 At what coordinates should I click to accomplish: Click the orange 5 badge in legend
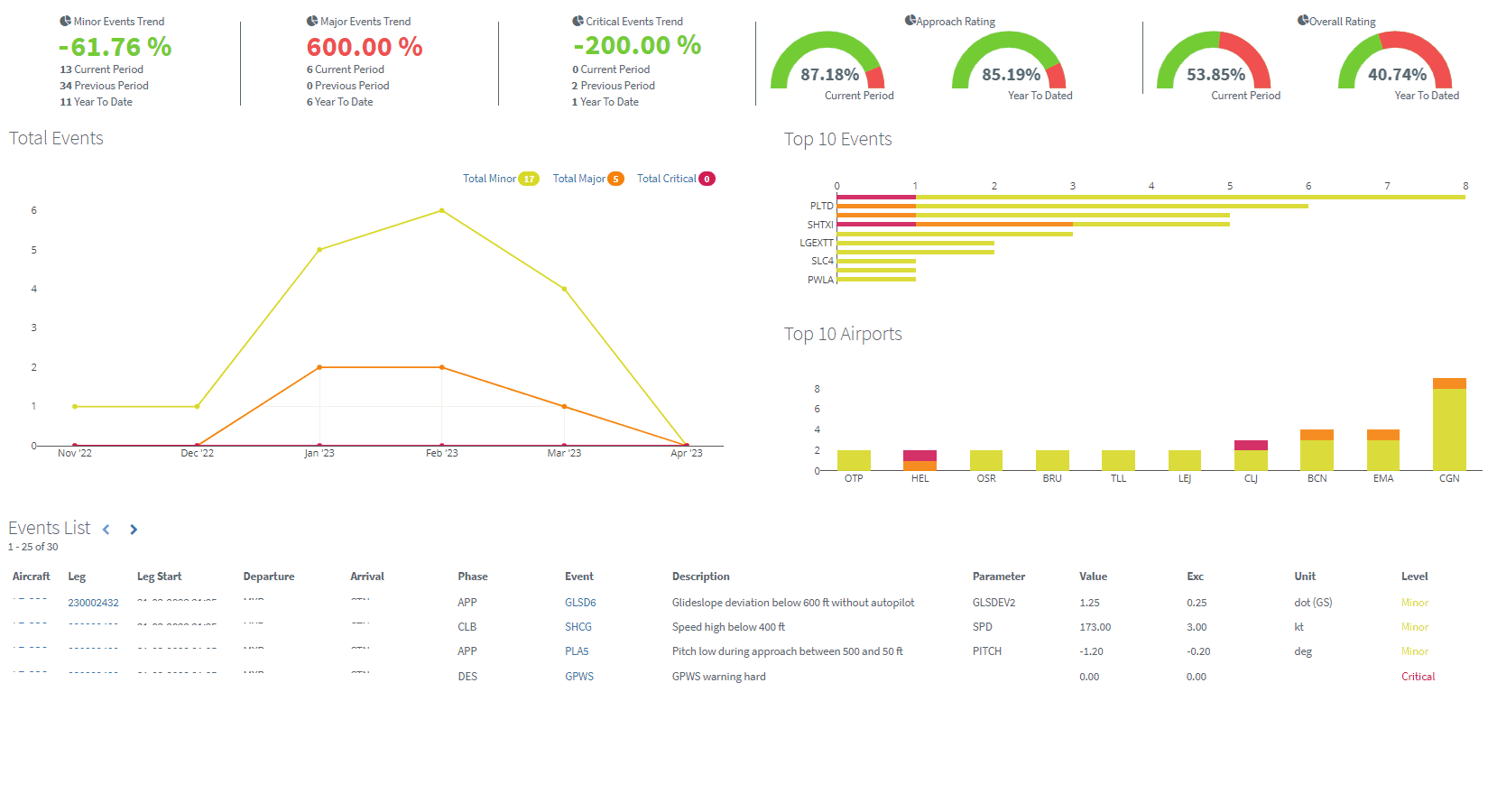616,179
